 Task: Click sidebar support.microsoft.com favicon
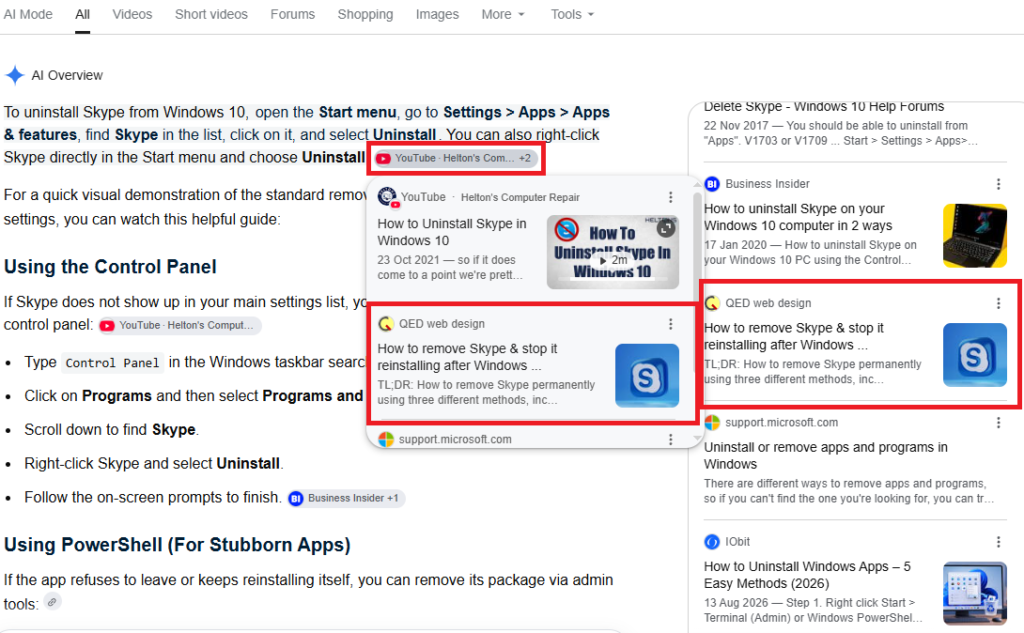click(712, 423)
